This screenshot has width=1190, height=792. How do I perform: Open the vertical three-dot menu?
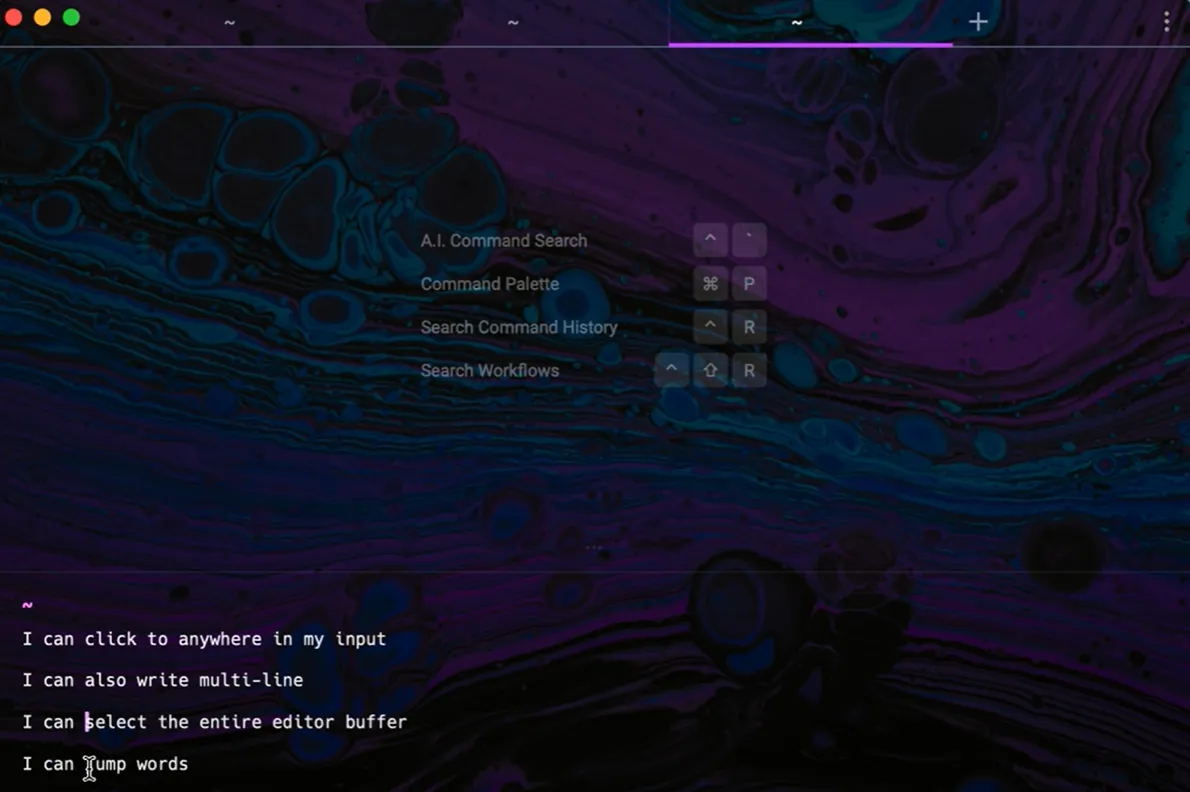[x=1166, y=22]
